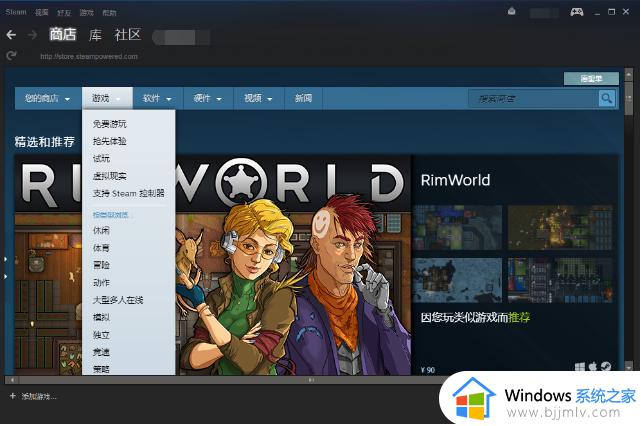Screen dimensions: 641x426
Task: Select 试玩 from the games dropdown
Action: point(101,159)
